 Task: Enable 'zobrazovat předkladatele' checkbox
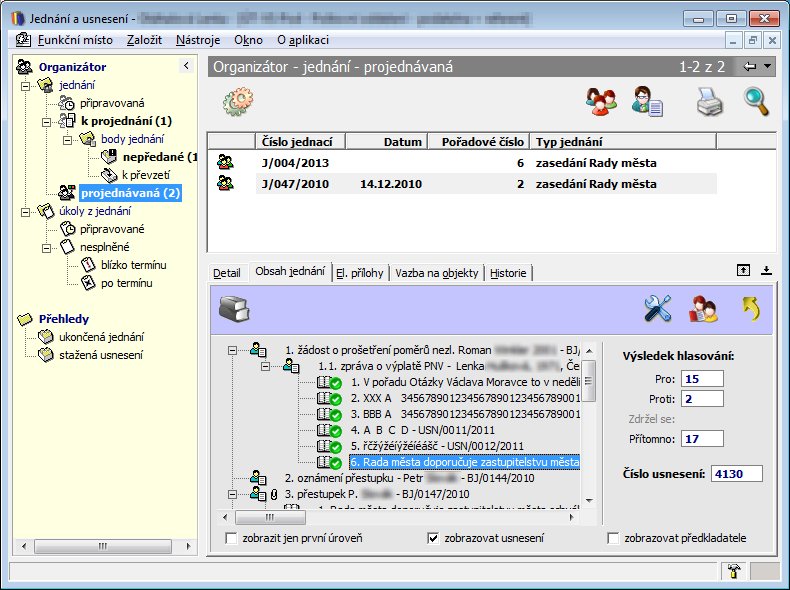613,538
